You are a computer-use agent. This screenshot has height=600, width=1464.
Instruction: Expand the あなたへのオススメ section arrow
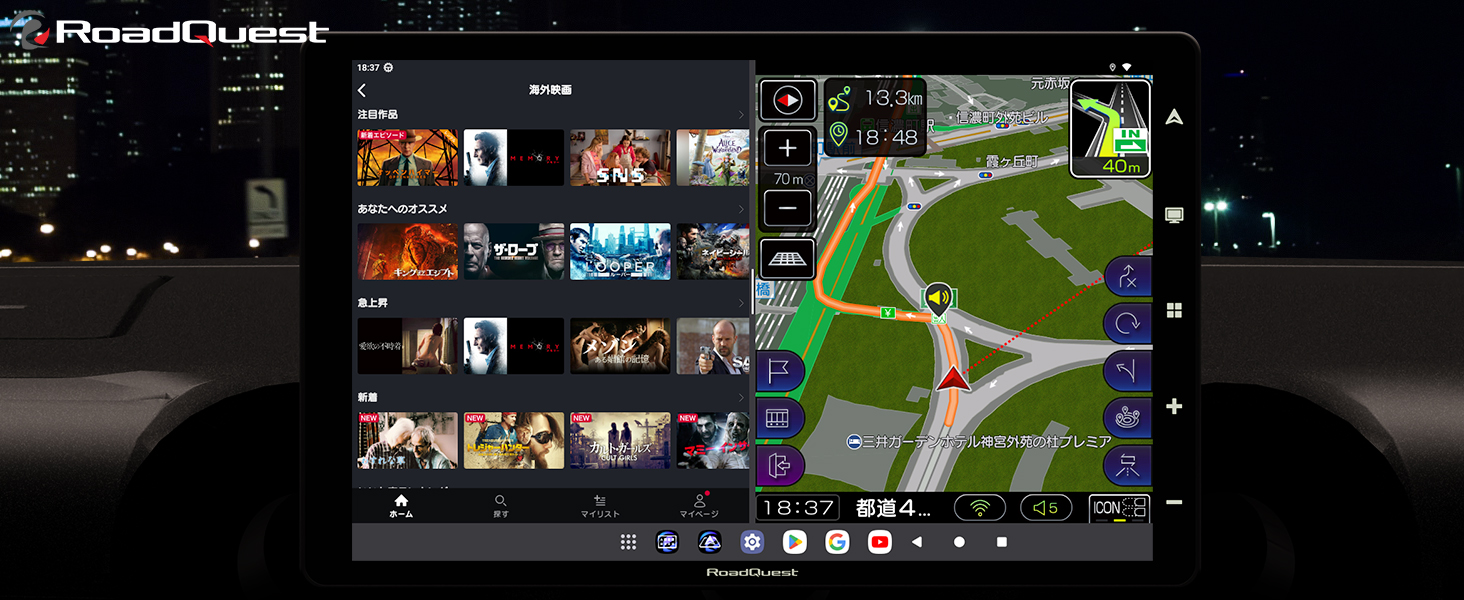click(x=741, y=209)
